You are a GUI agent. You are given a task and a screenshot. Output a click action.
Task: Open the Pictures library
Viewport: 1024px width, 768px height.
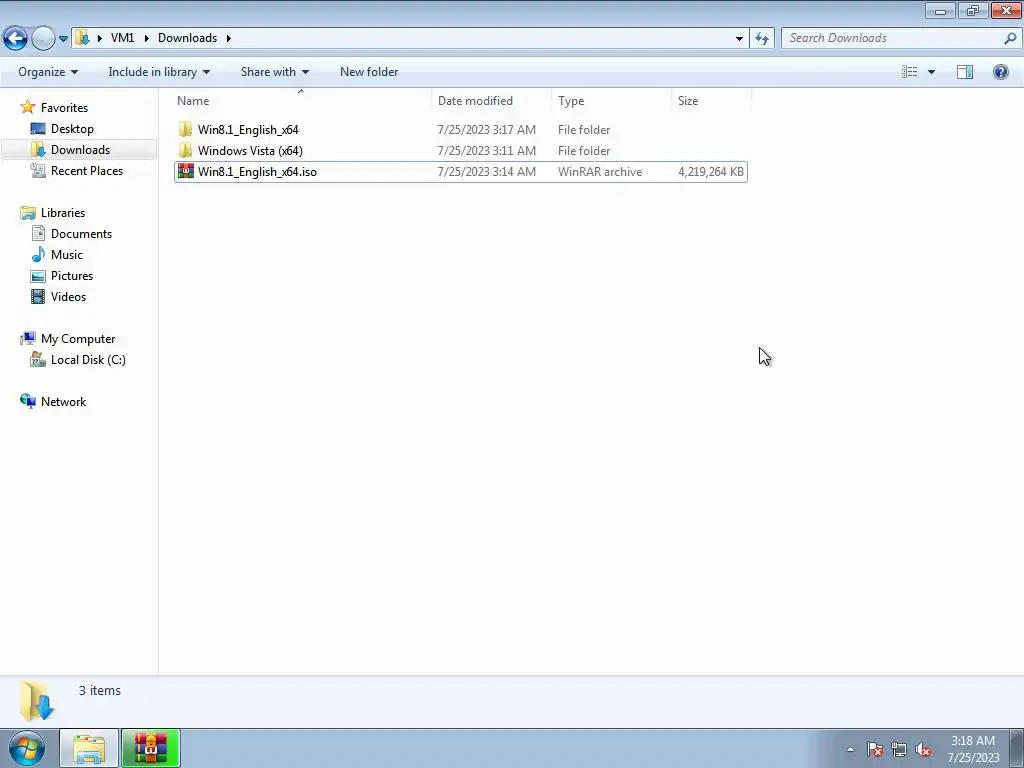pos(72,276)
